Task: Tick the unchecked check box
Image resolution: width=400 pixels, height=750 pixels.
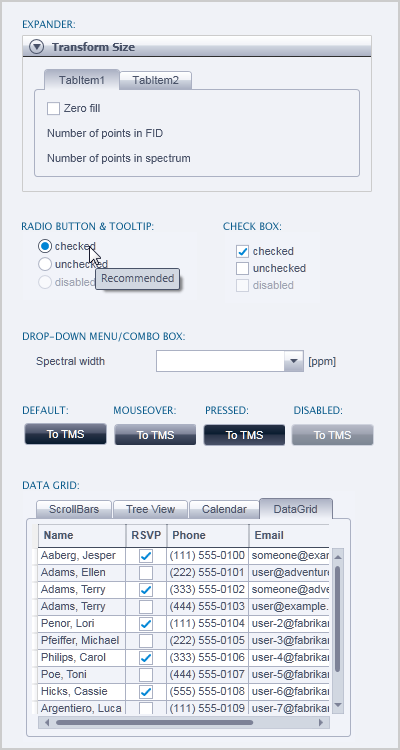Action: point(243,268)
